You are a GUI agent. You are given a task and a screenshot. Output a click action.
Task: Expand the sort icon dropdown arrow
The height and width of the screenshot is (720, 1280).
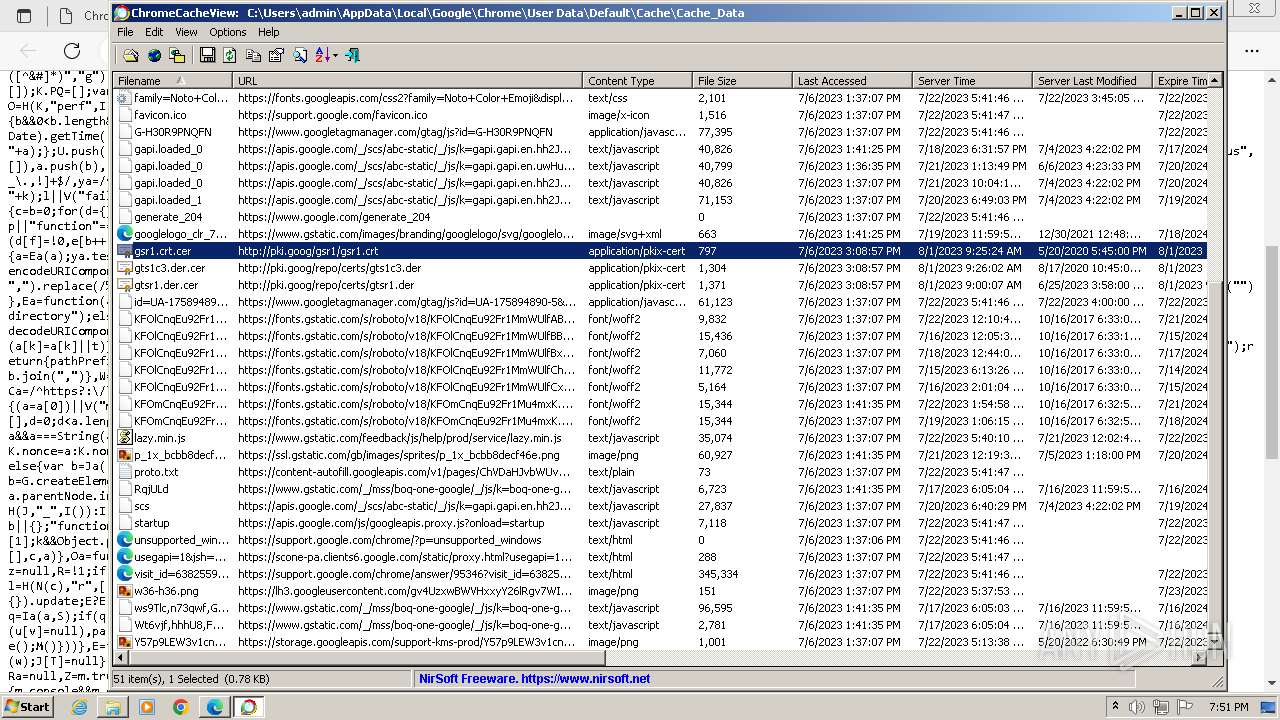[x=335, y=56]
